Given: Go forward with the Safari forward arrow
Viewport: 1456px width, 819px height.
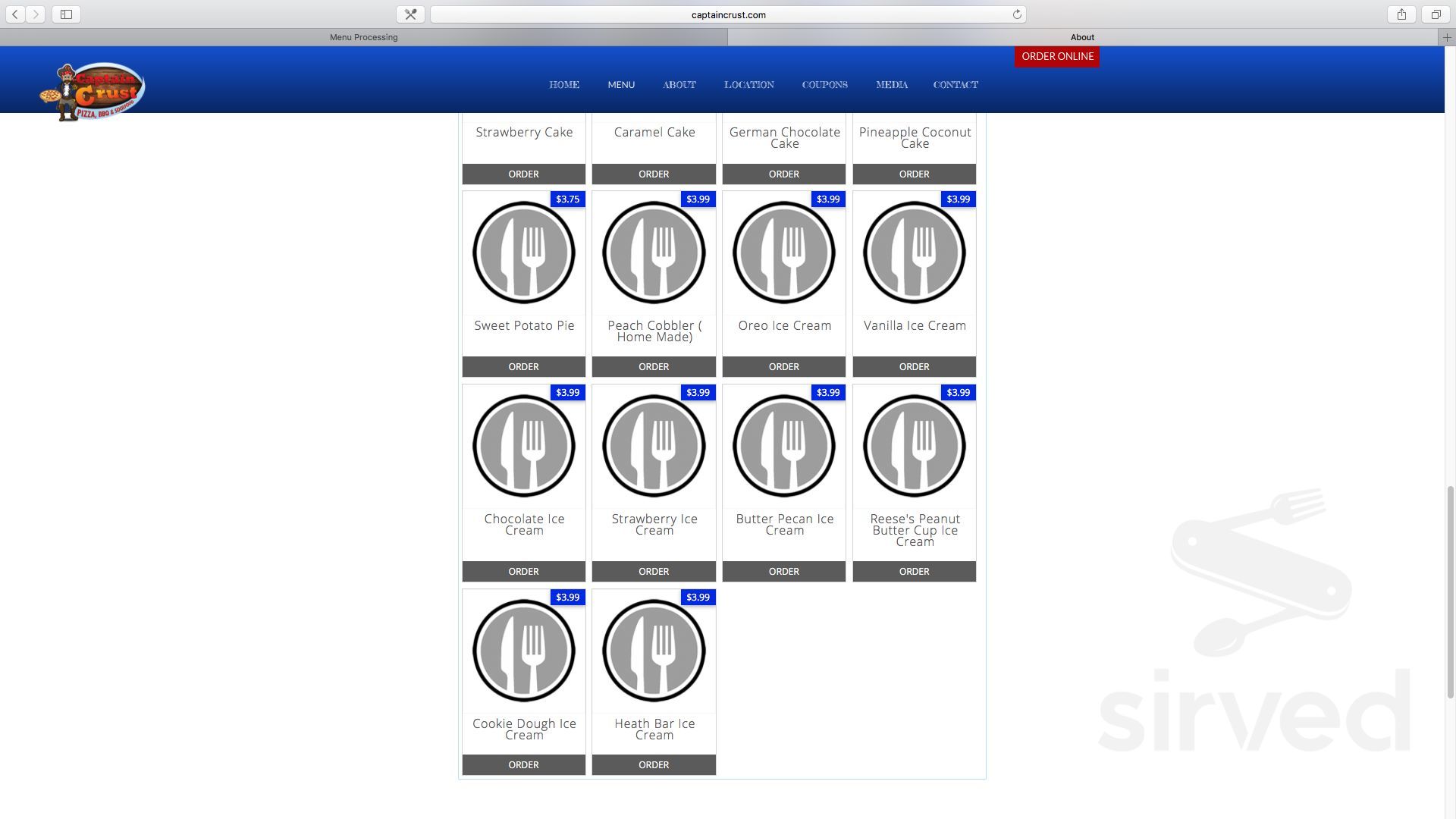Looking at the screenshot, I should 36,14.
